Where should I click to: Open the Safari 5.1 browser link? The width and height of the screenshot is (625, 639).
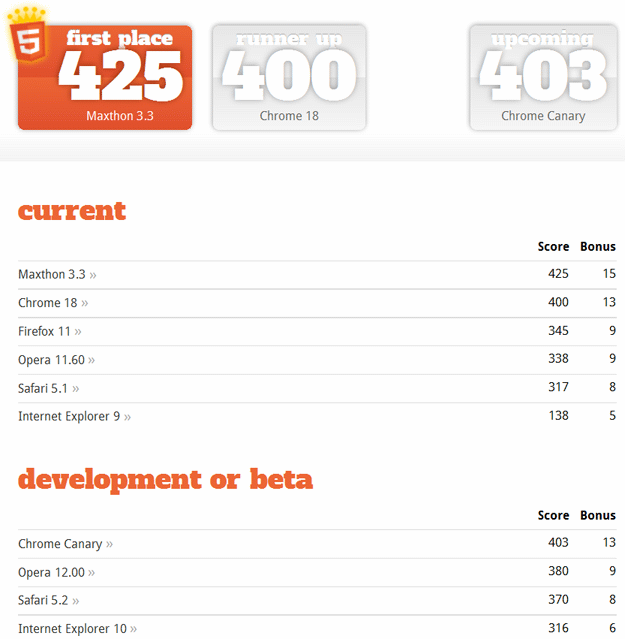coord(43,388)
